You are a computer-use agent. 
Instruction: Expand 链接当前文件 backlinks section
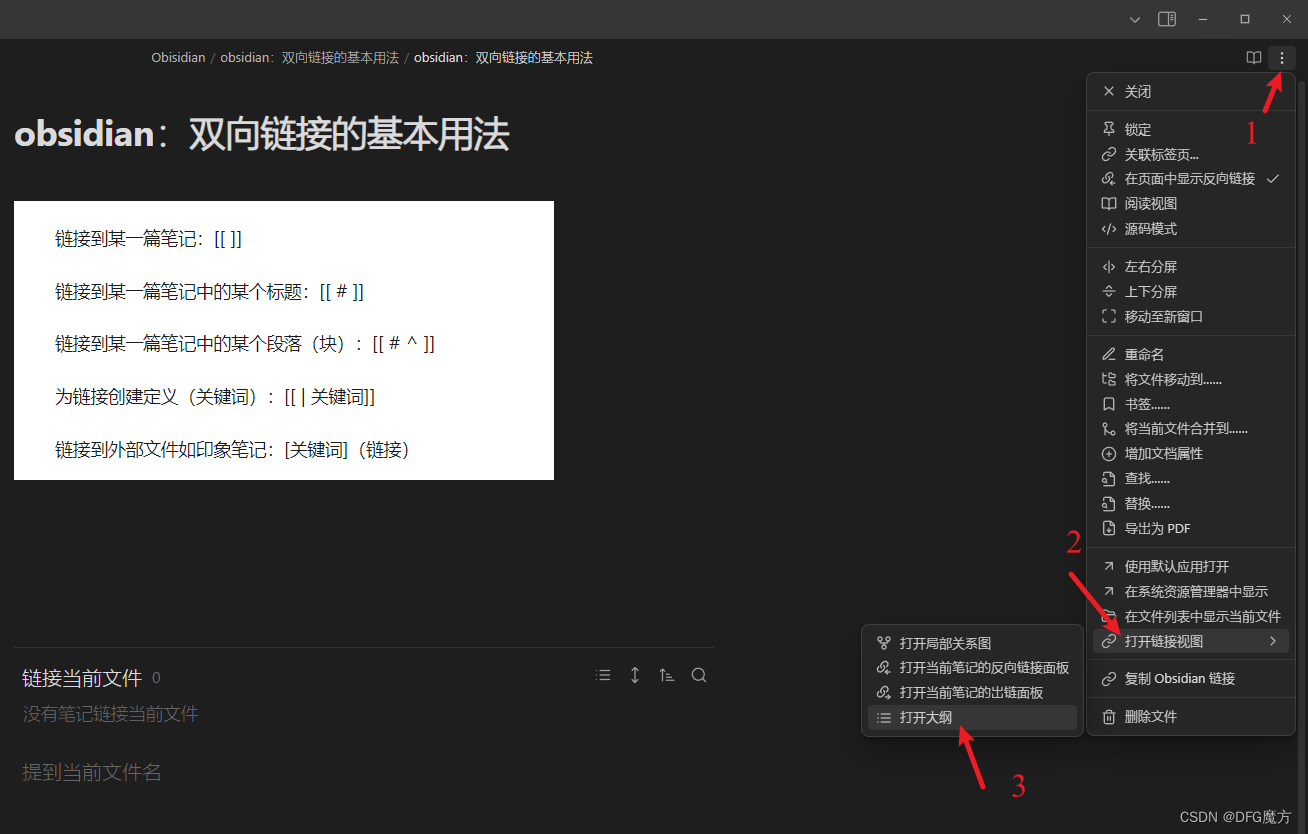[82, 678]
